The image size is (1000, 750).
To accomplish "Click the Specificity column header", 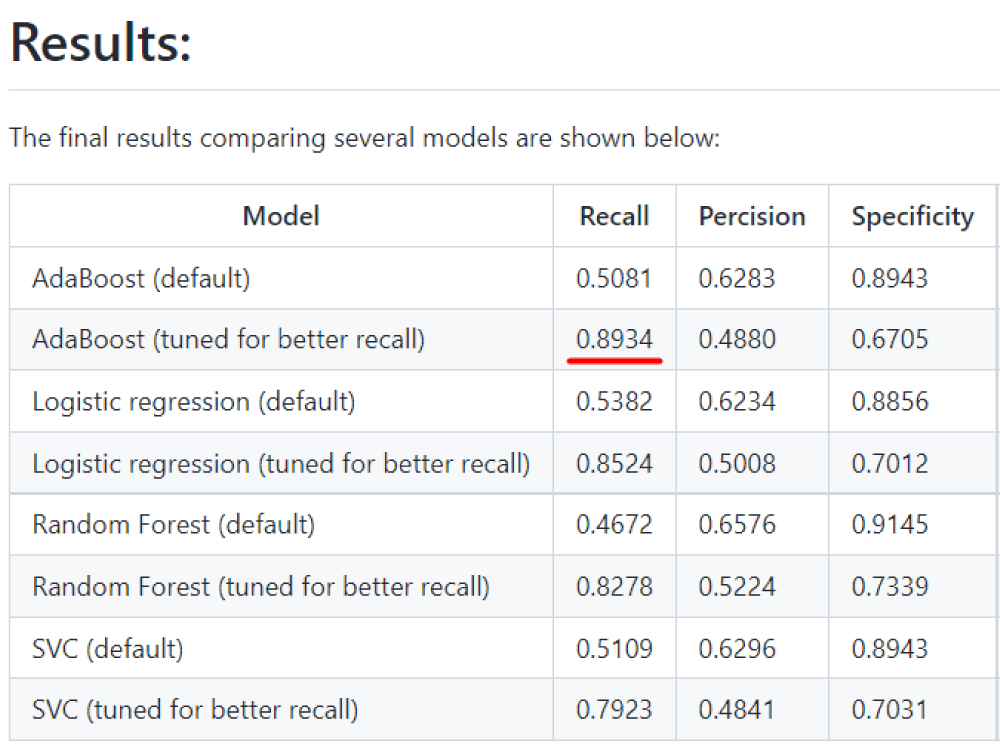I will tap(912, 216).
